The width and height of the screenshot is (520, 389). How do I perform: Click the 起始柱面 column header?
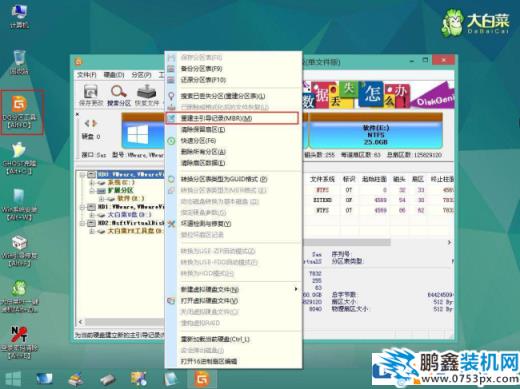coord(374,179)
